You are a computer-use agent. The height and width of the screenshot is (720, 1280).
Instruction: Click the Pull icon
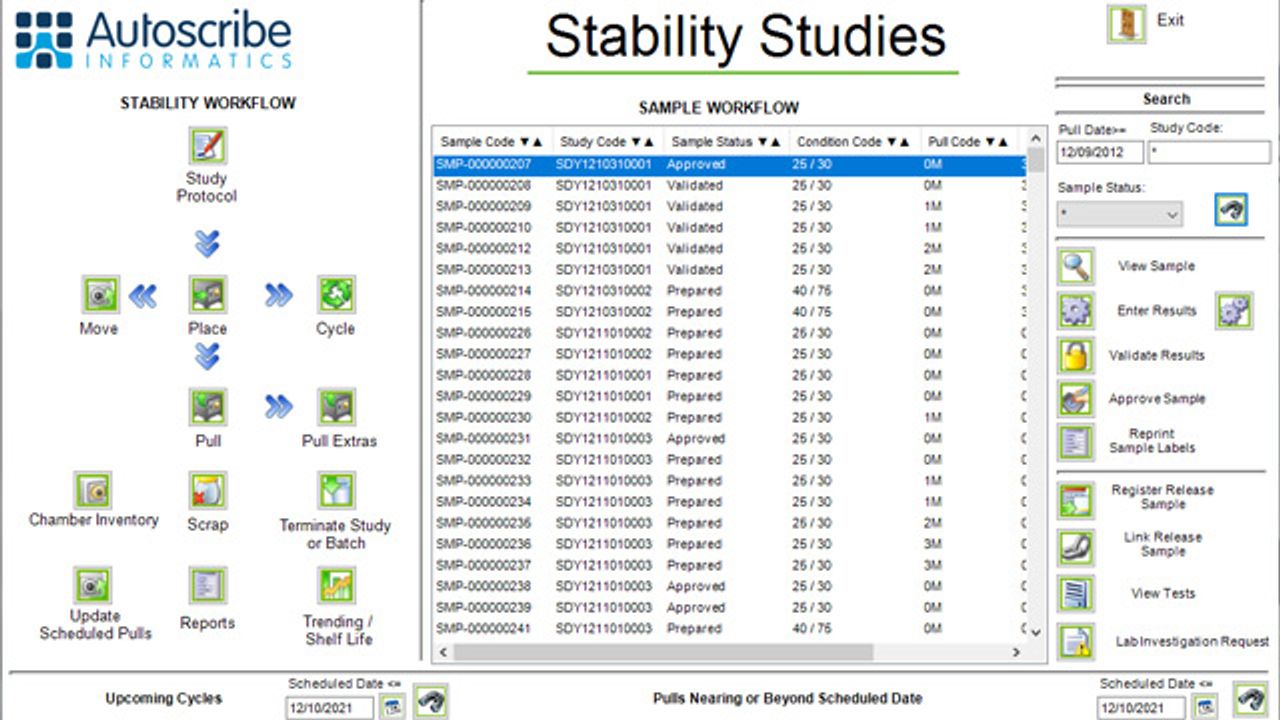208,407
